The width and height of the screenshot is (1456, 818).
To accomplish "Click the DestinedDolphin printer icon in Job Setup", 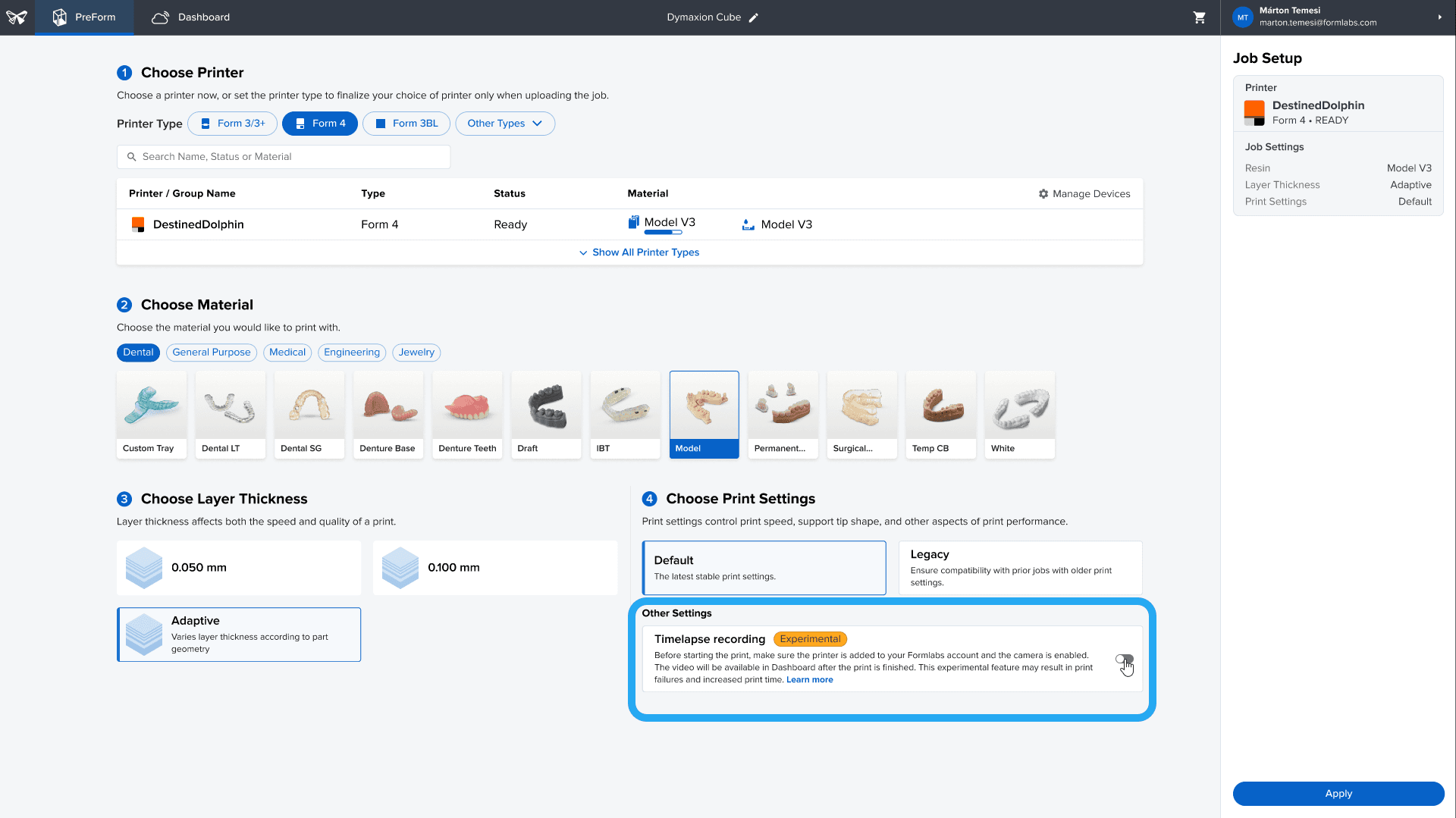I will tap(1254, 113).
